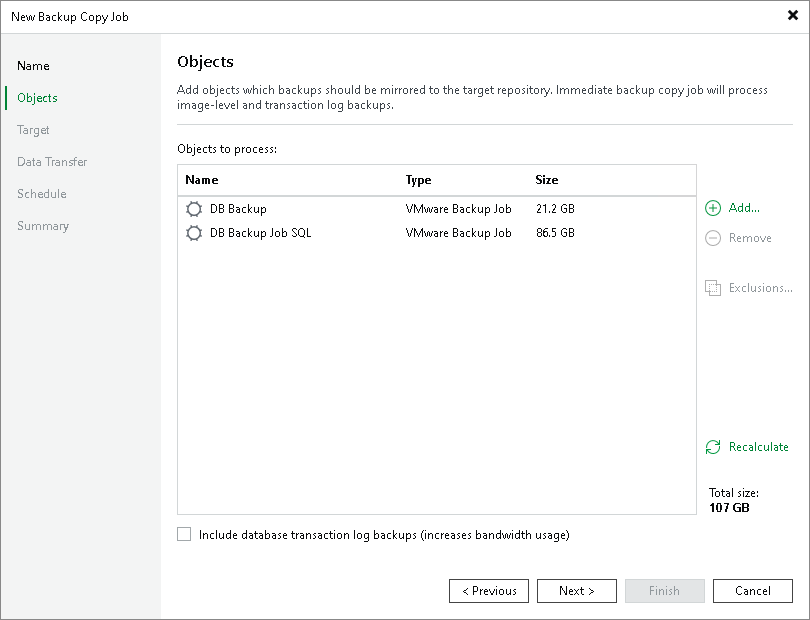Select the DB Backup Job SQL row

click(300, 233)
